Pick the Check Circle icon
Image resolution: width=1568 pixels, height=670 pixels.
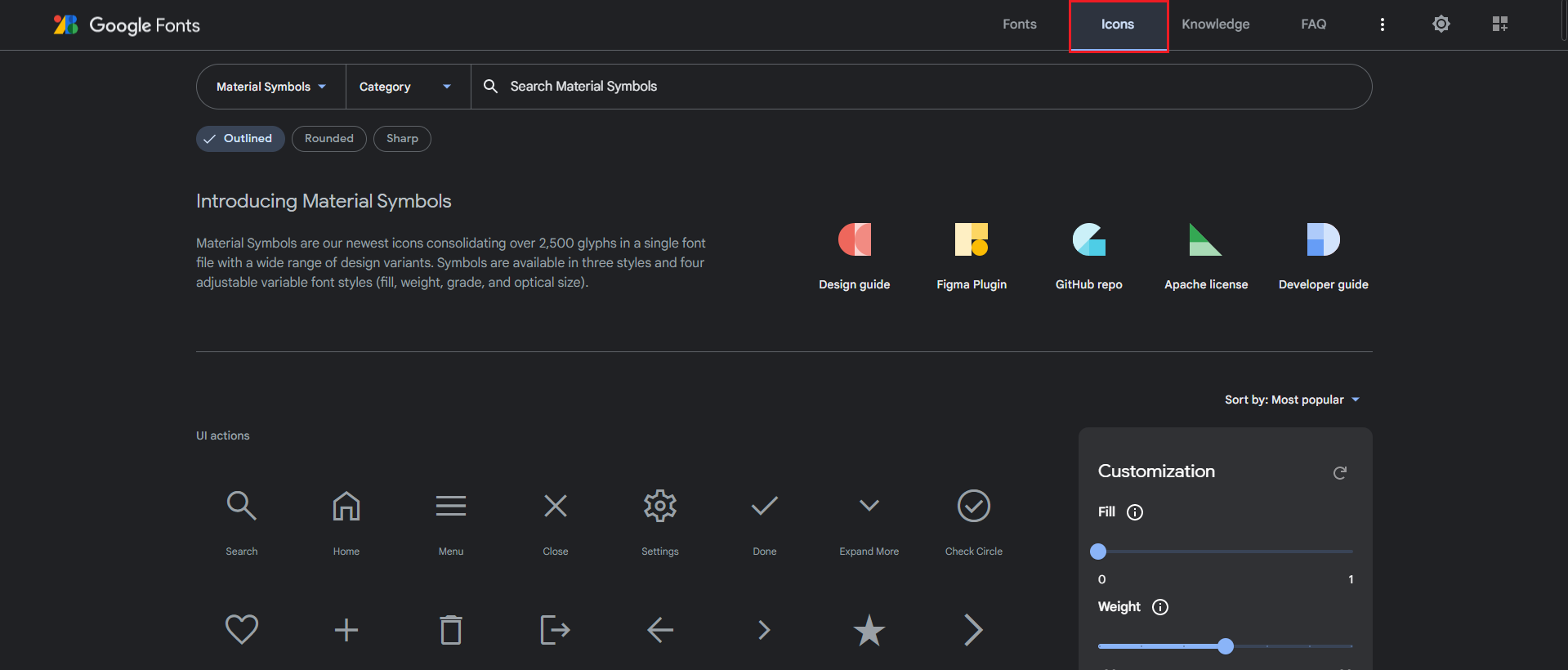point(974,506)
